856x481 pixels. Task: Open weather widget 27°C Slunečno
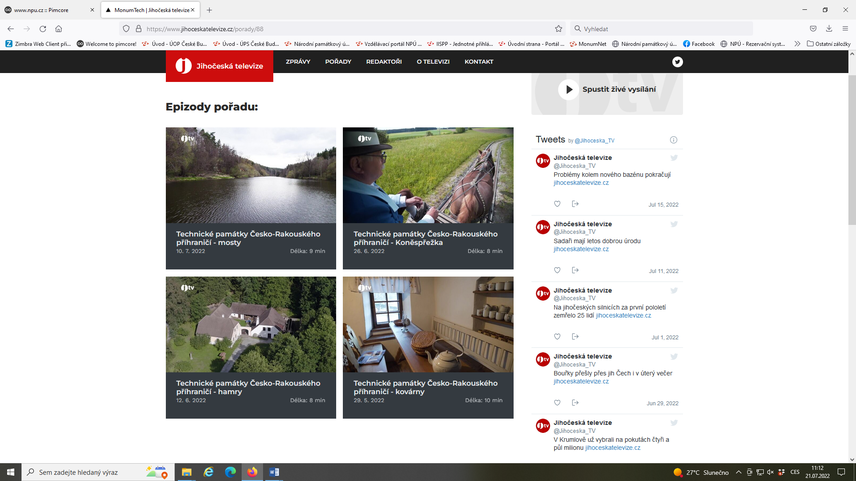pos(701,472)
